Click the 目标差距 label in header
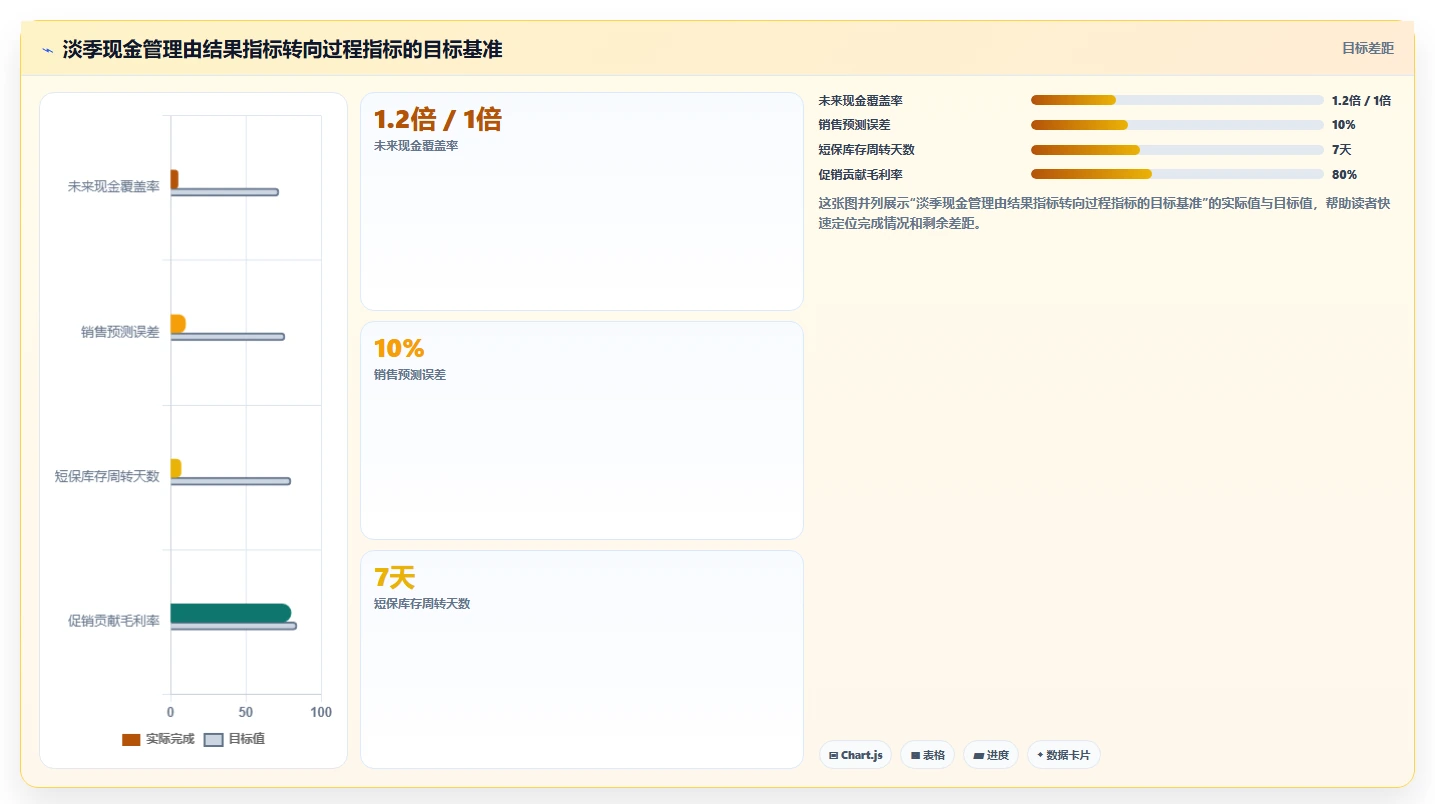1435x804 pixels. [x=1367, y=48]
